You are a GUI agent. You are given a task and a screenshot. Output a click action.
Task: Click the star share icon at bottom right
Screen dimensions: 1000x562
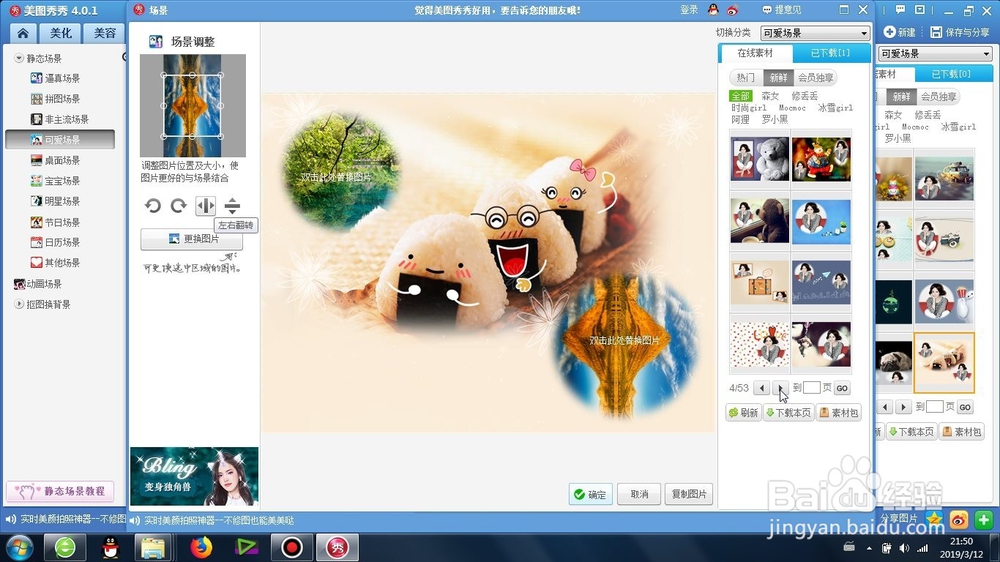coord(934,519)
